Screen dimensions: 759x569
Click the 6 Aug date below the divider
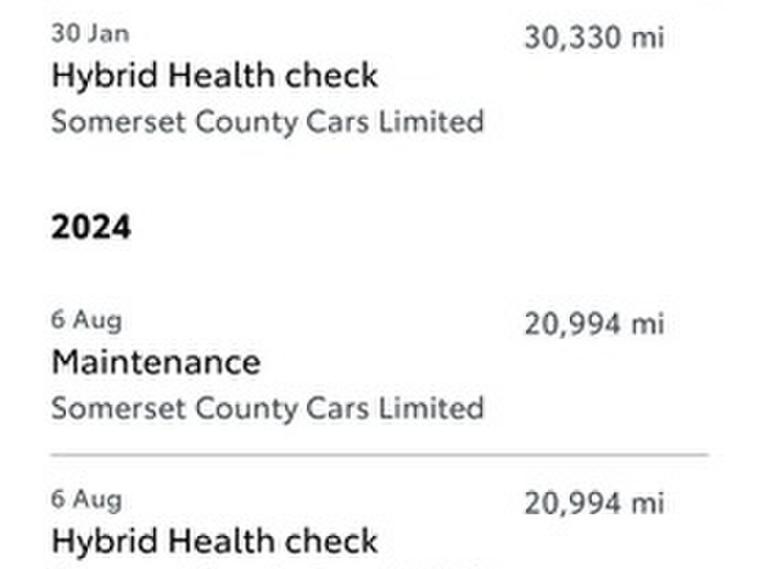(x=87, y=499)
